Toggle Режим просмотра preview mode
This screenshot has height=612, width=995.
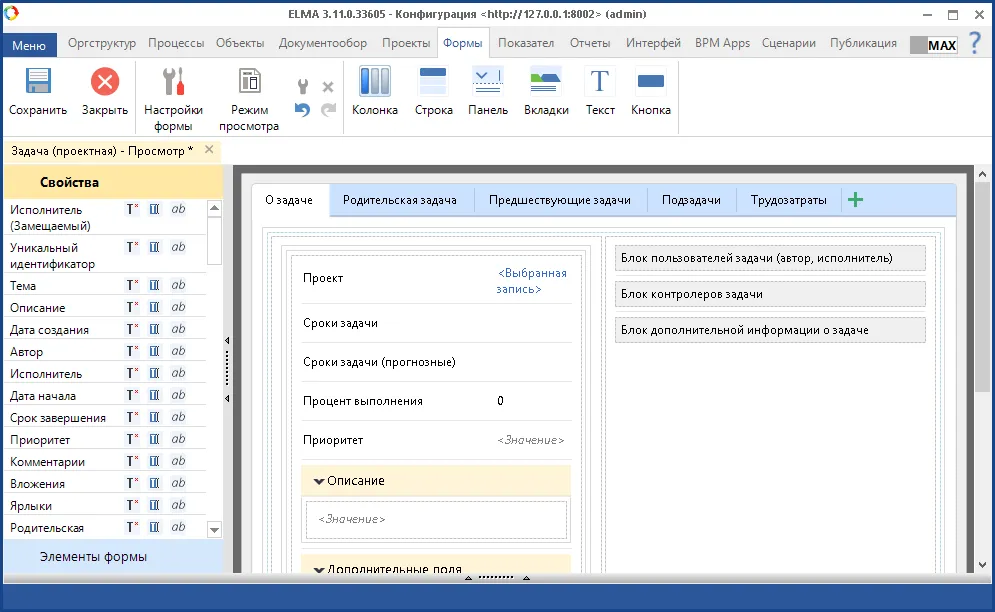(x=249, y=82)
